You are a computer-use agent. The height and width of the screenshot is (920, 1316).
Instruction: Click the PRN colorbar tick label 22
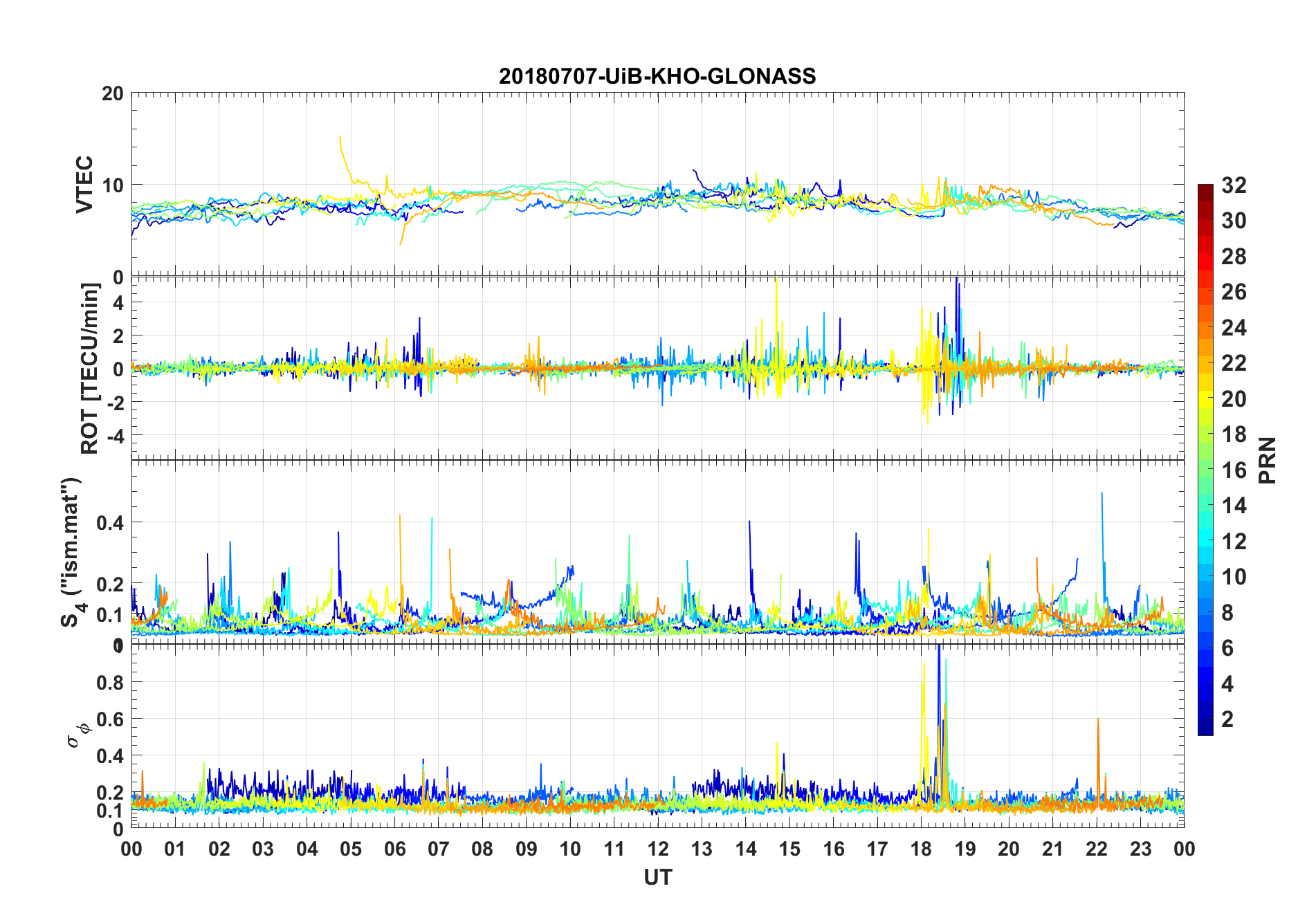tap(1234, 363)
